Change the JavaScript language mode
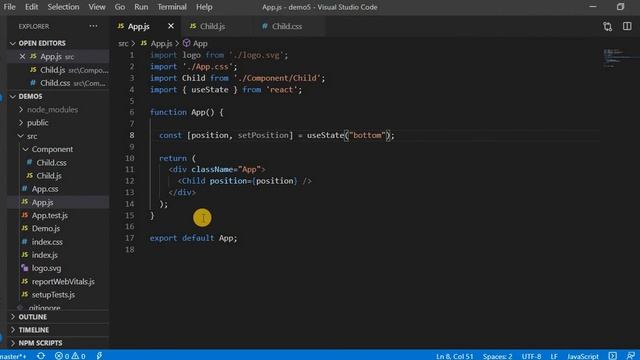The height and width of the screenshot is (360, 640). [583, 356]
